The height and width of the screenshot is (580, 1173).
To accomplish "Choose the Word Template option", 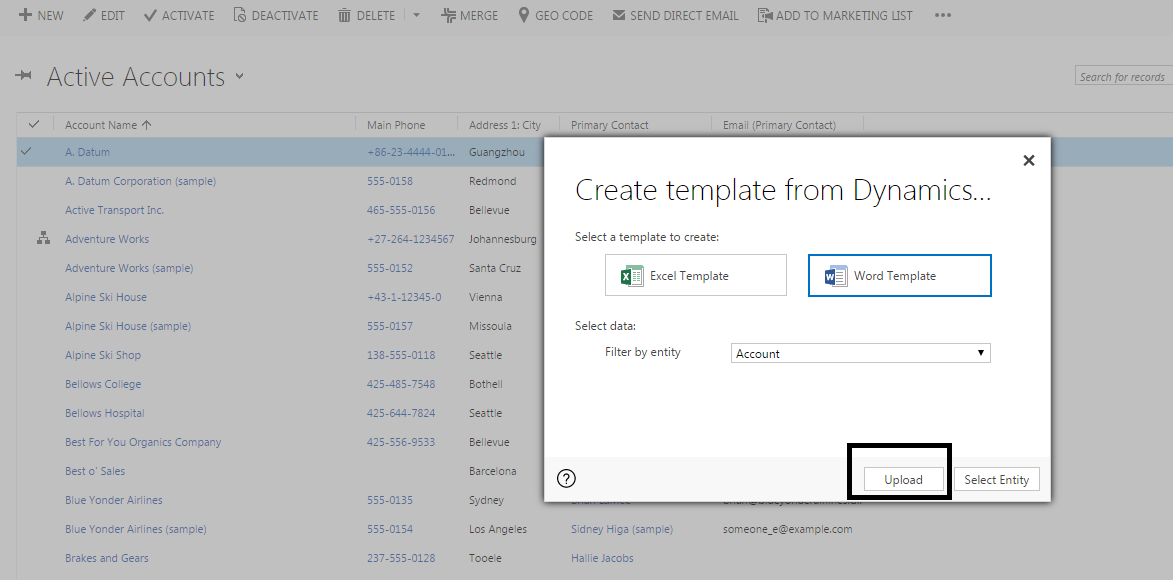I will [900, 275].
